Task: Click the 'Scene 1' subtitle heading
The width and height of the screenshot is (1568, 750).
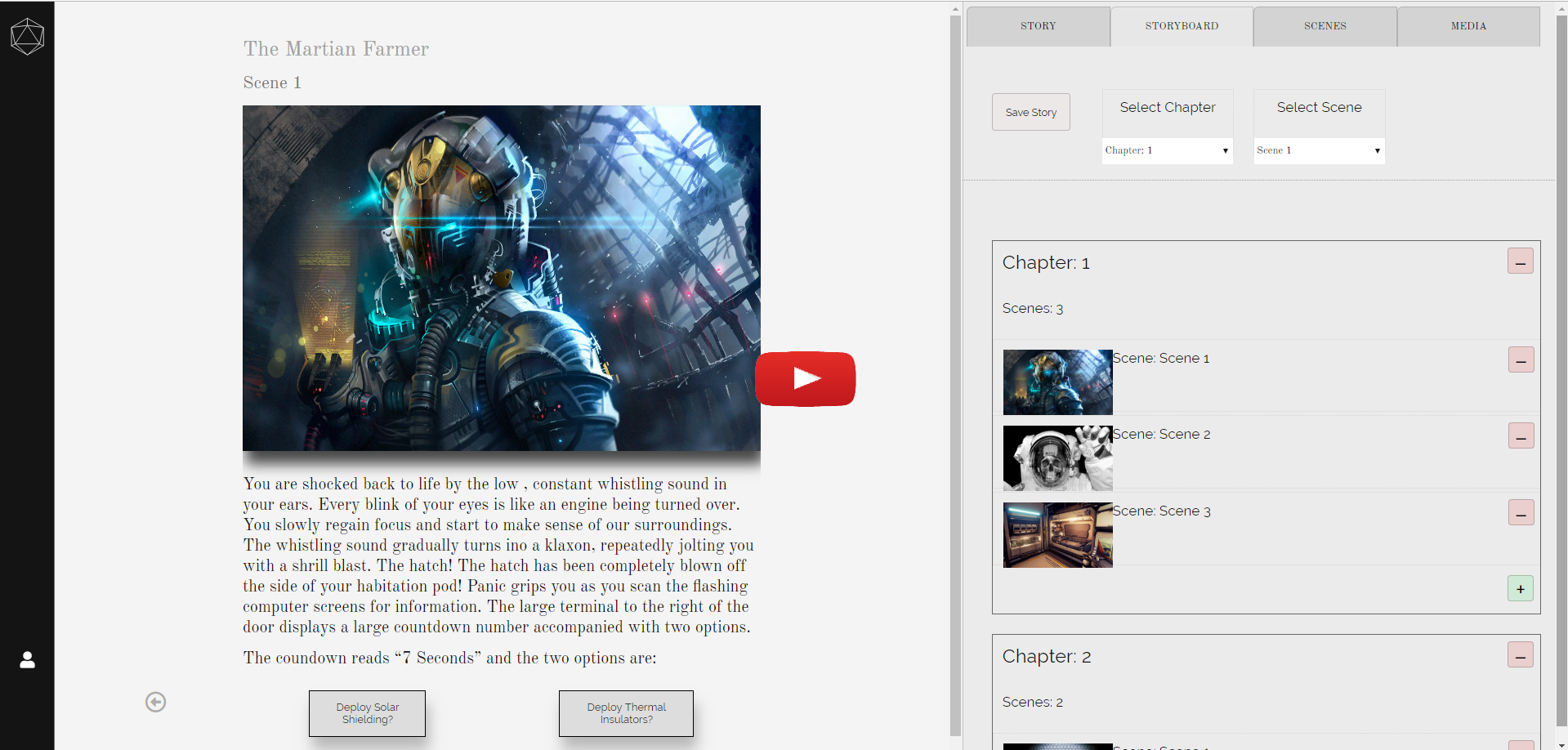Action: pos(272,83)
